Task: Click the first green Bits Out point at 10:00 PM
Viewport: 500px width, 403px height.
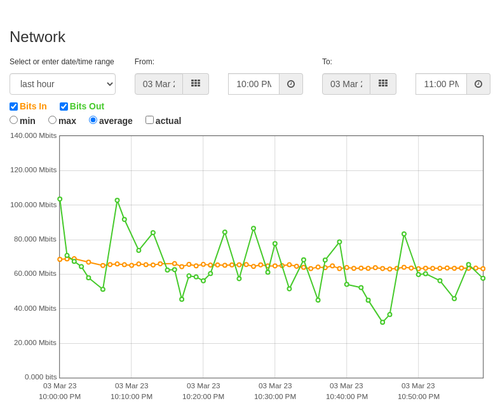Action: point(60,199)
